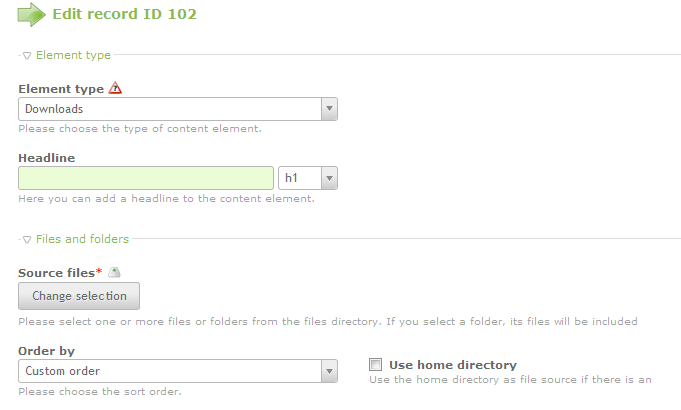Click the arrow button of Element type select
681x410 pixels.
(x=328, y=109)
